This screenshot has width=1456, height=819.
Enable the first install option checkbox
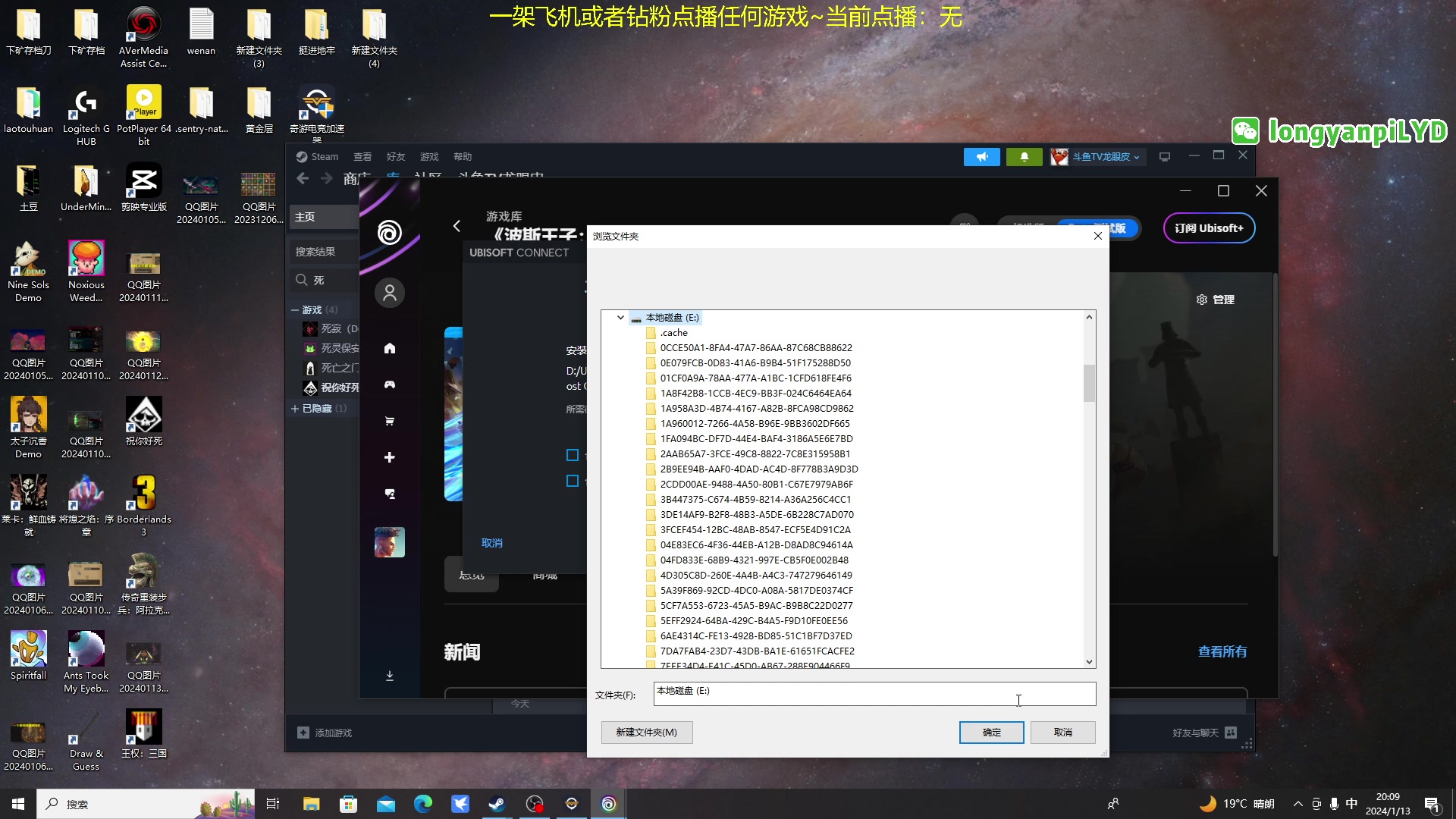573,454
